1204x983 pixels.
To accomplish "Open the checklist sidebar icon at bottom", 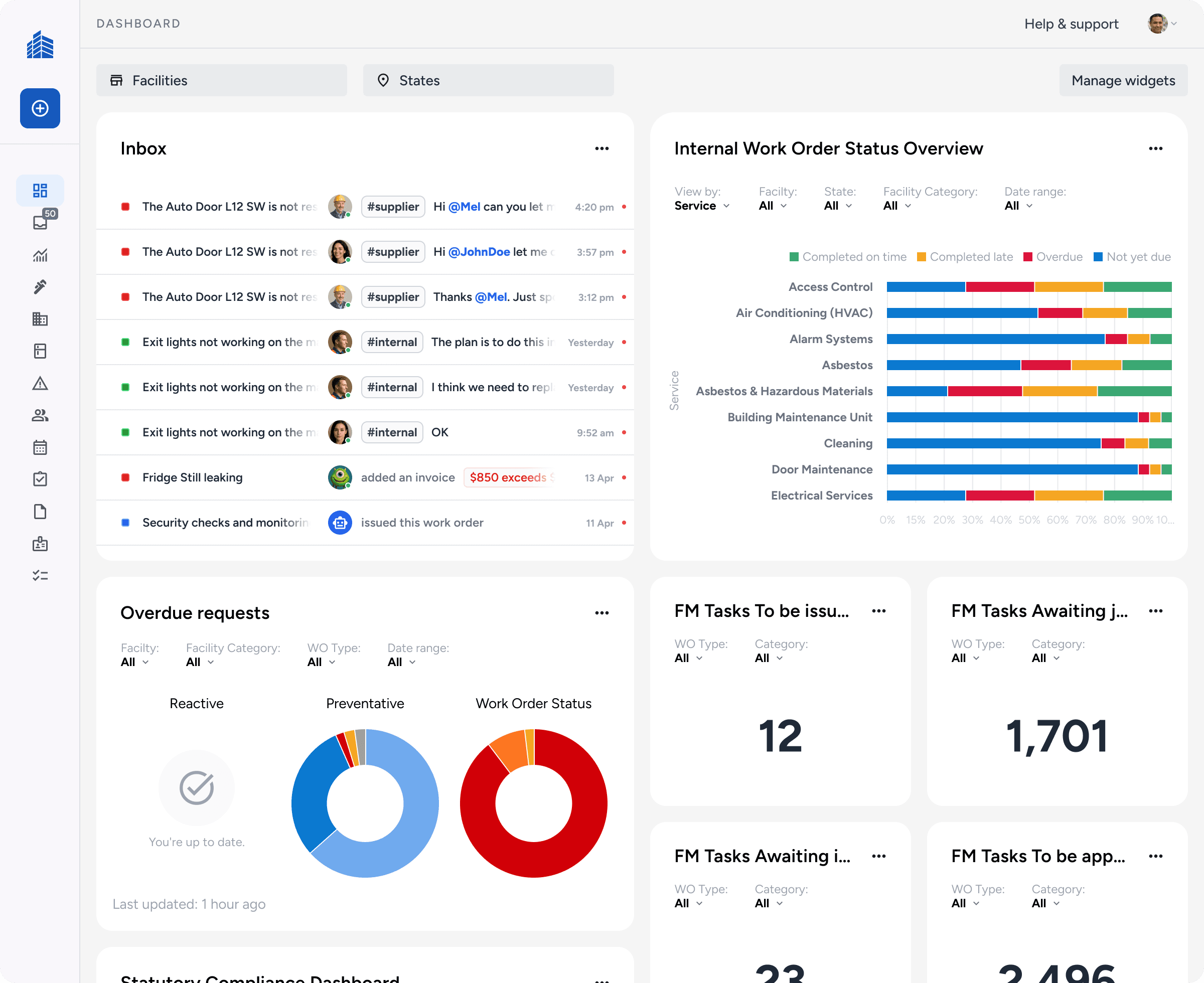I will pyautogui.click(x=40, y=576).
